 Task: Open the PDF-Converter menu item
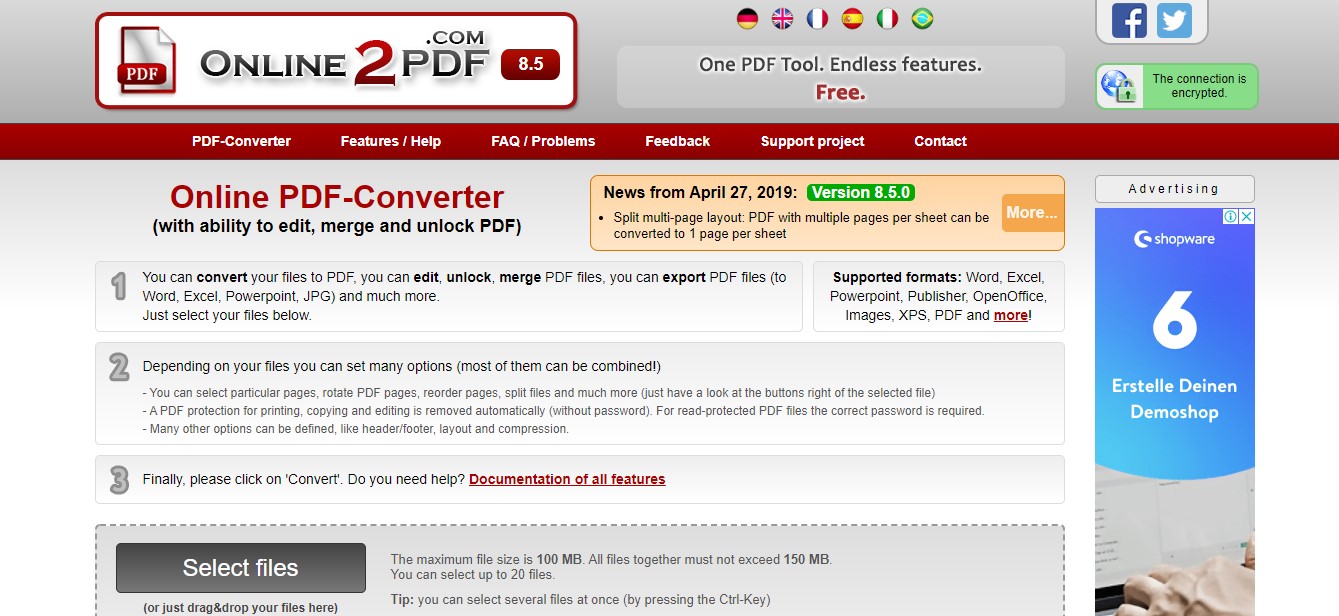coord(241,141)
